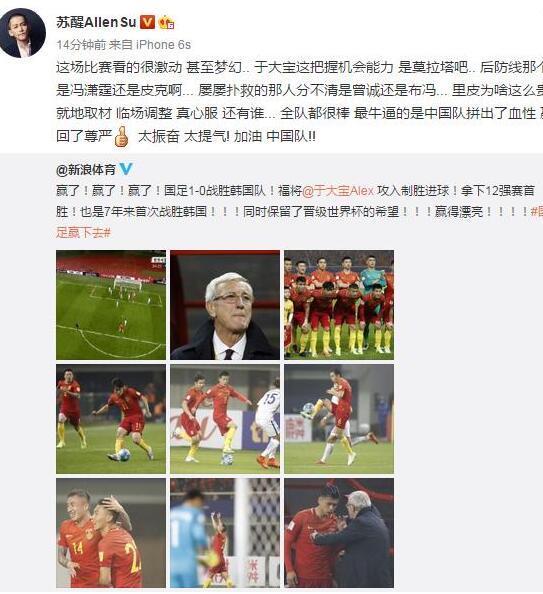Image resolution: width=543 pixels, height=594 pixels.
Task: Click the iPhone 6s source link
Action: click(163, 45)
